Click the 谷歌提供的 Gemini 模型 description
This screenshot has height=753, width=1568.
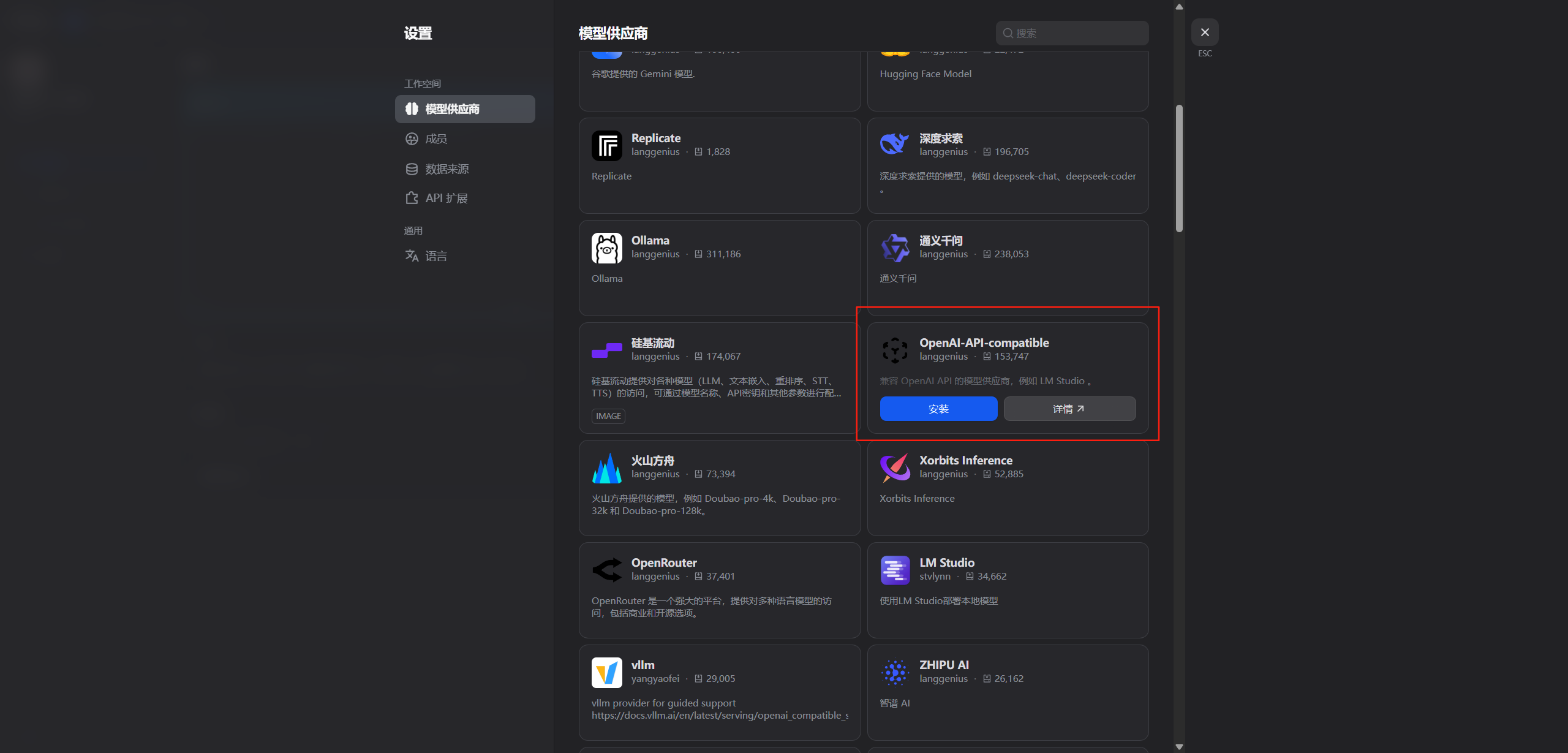coord(643,74)
